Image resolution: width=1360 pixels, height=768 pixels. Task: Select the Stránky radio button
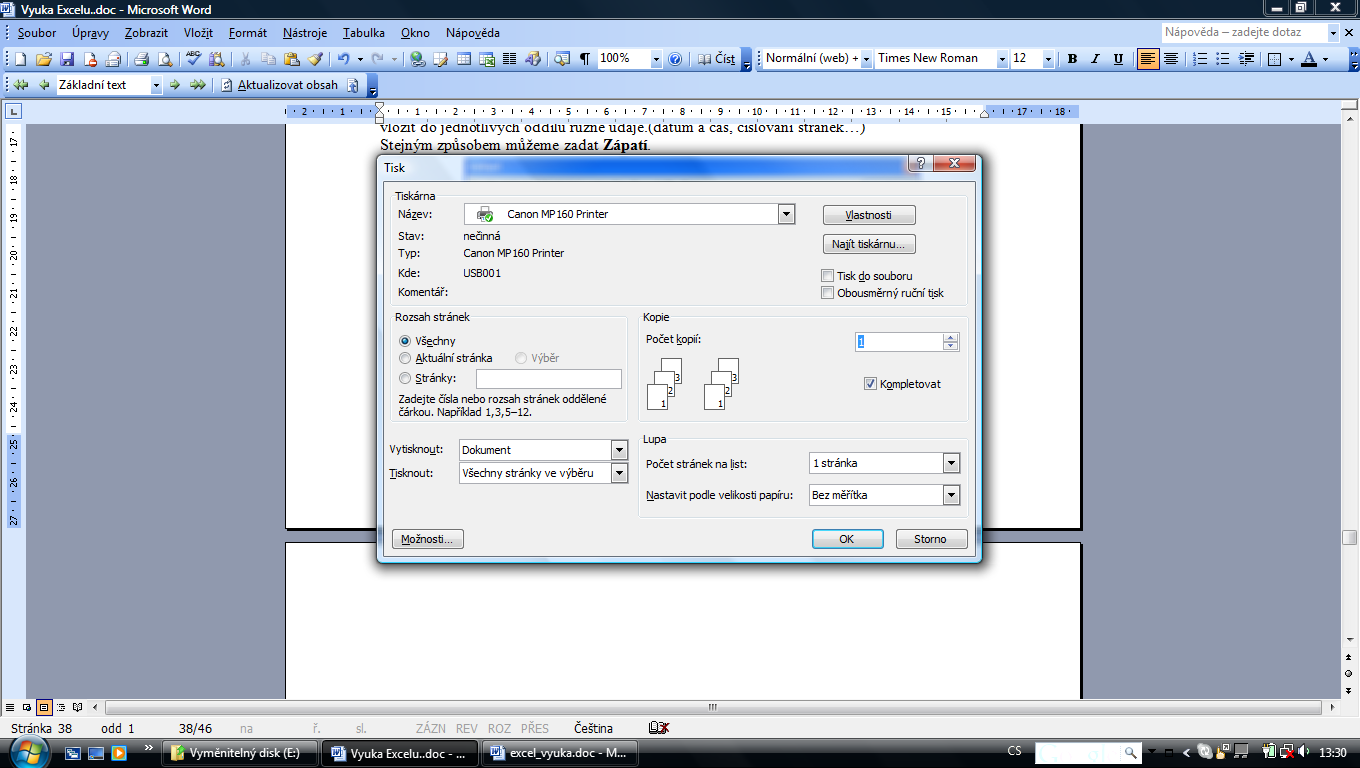(405, 378)
